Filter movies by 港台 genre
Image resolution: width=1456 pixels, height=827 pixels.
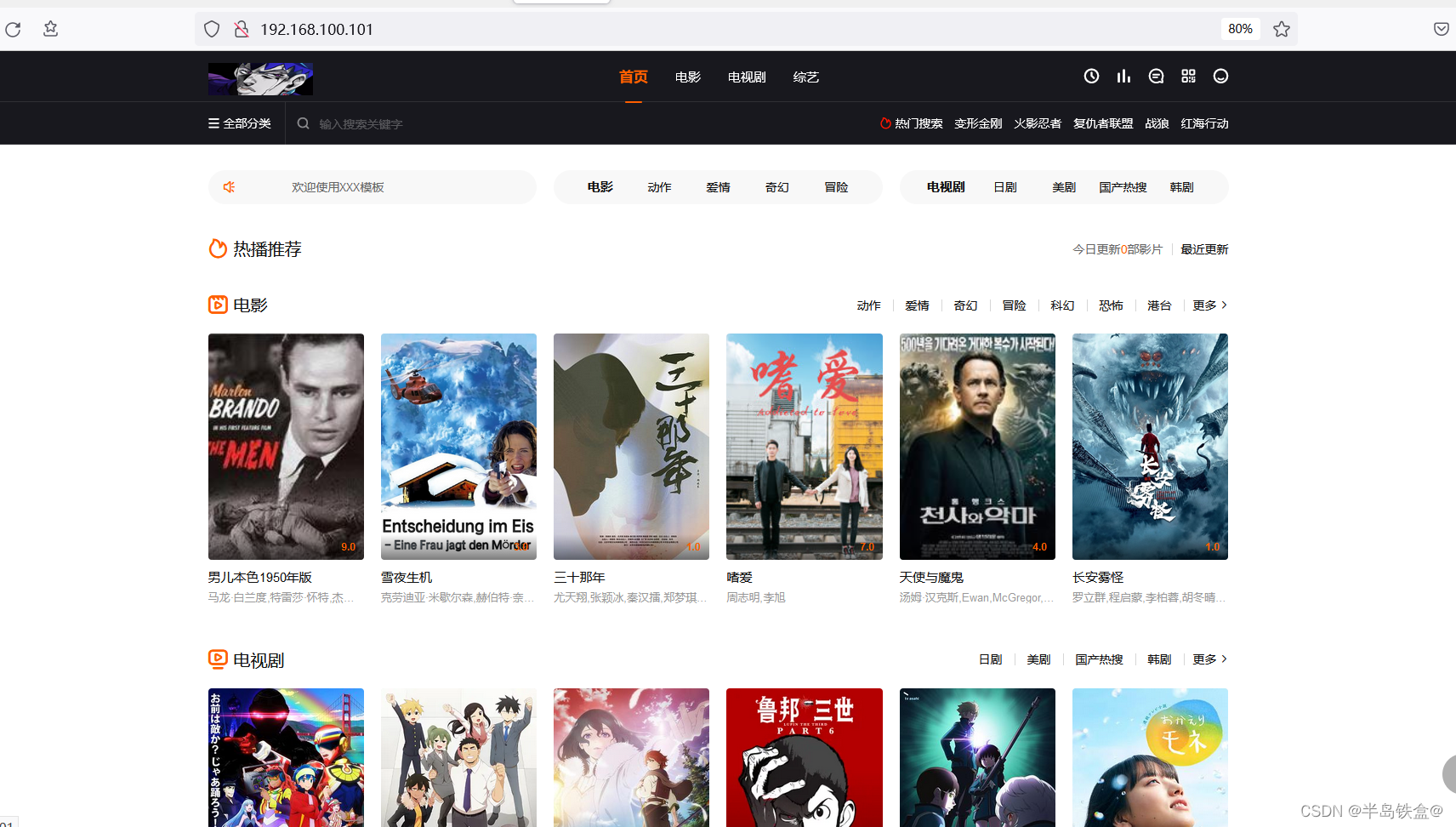coord(1159,305)
